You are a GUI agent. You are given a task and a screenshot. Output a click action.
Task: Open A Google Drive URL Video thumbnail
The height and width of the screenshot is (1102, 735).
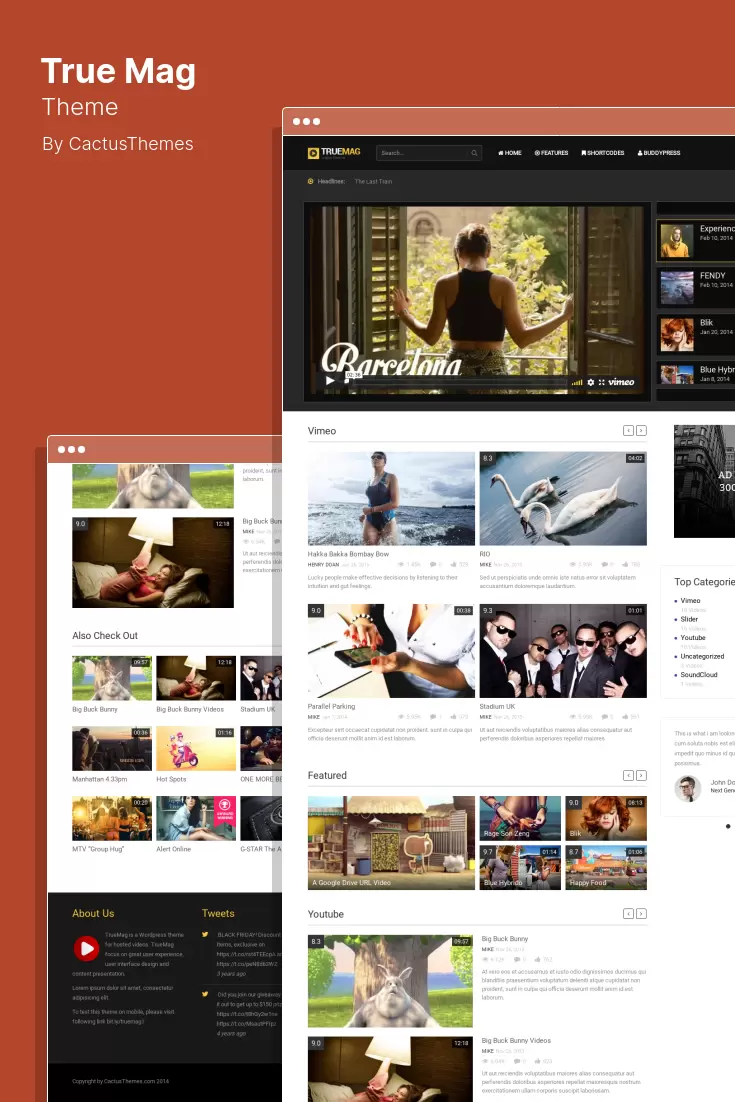click(x=391, y=843)
